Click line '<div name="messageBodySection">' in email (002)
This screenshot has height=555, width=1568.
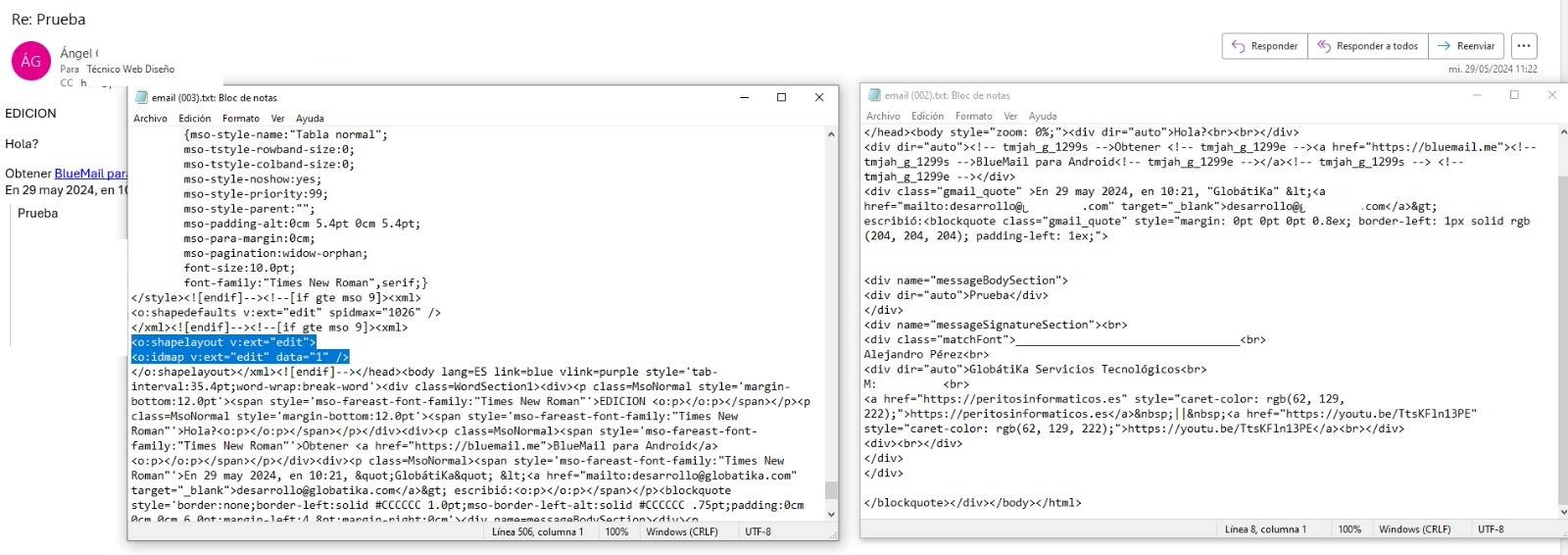966,280
